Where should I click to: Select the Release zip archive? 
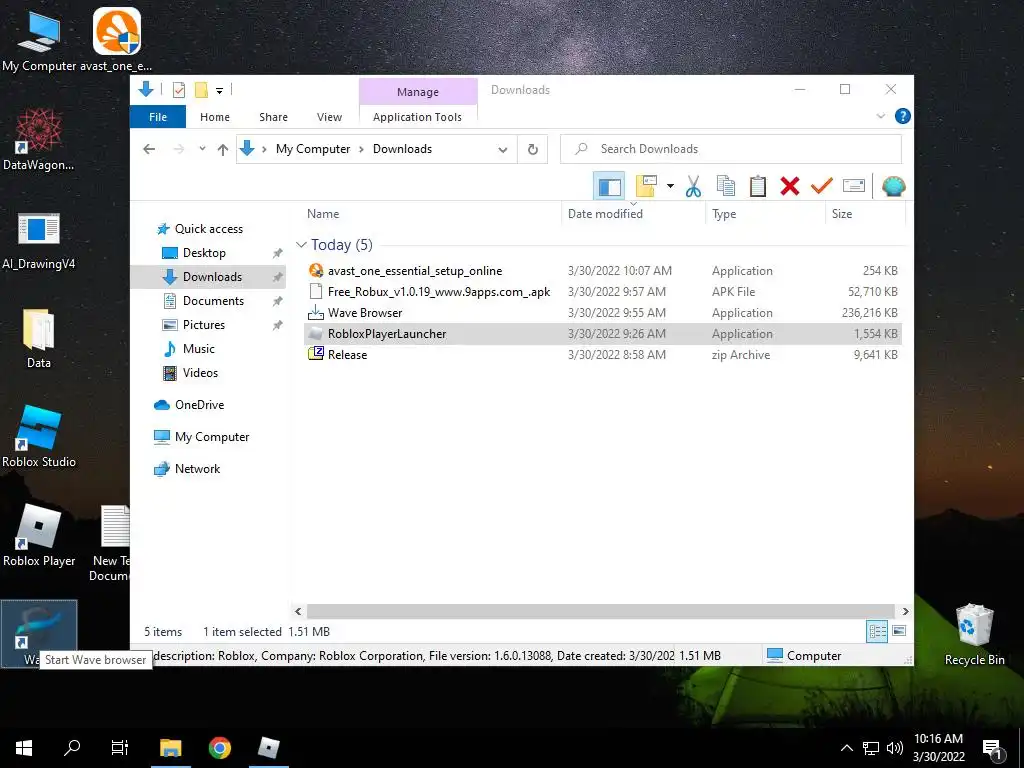point(602,355)
